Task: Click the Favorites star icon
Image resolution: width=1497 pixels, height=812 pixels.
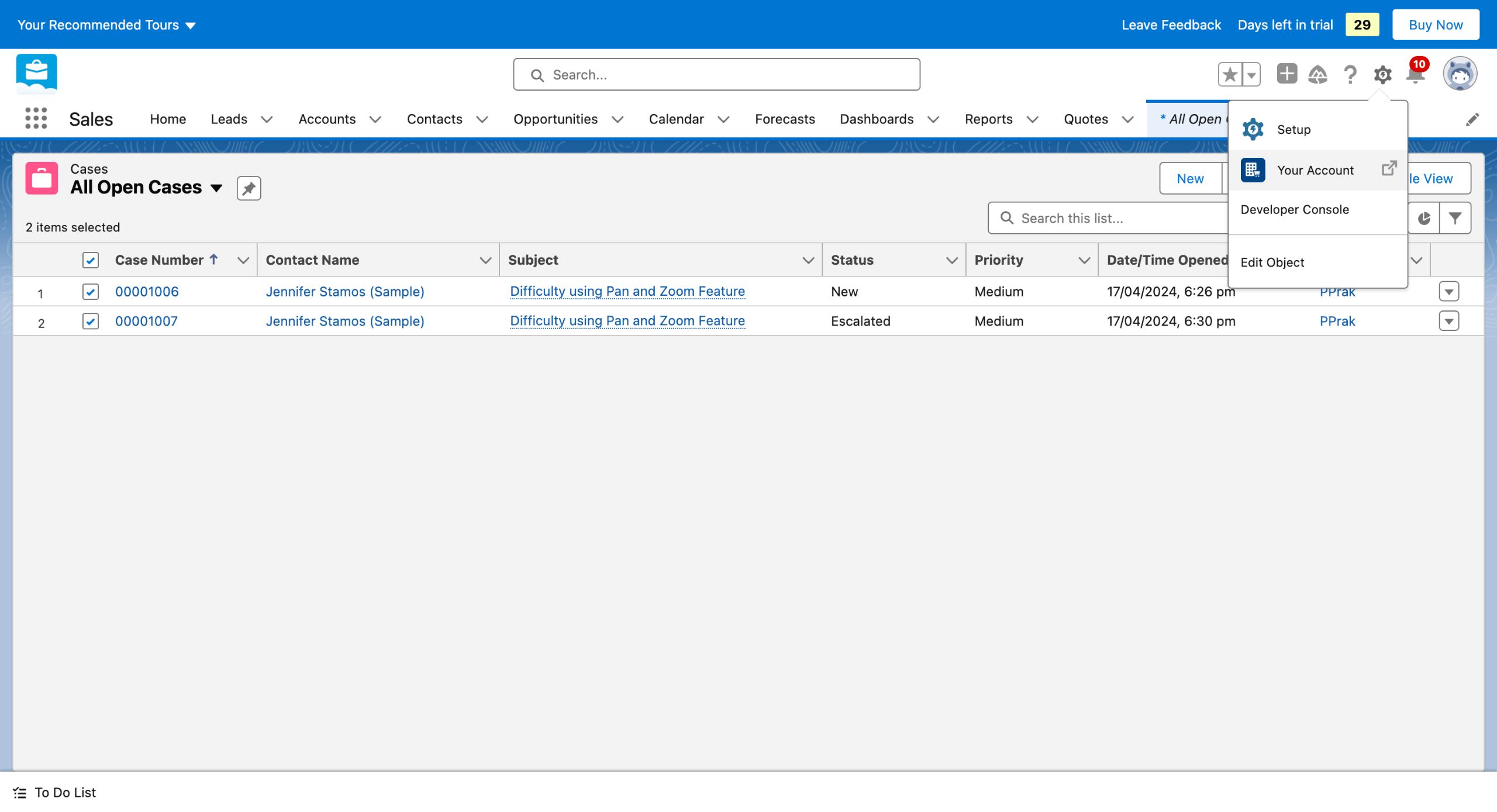Action: click(x=1230, y=74)
